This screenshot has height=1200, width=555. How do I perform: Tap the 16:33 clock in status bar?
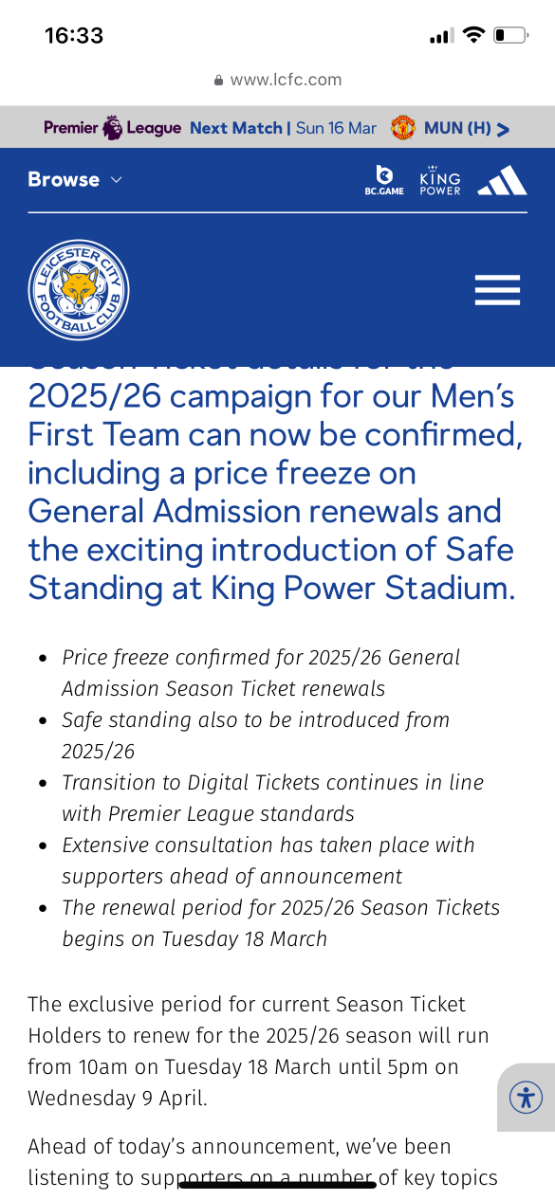tap(74, 36)
